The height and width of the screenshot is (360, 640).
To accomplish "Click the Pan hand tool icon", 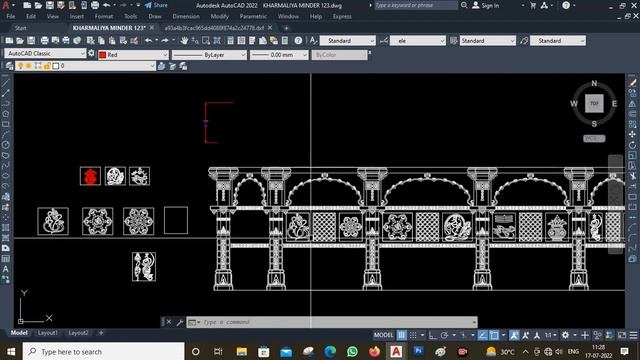I will [184, 40].
